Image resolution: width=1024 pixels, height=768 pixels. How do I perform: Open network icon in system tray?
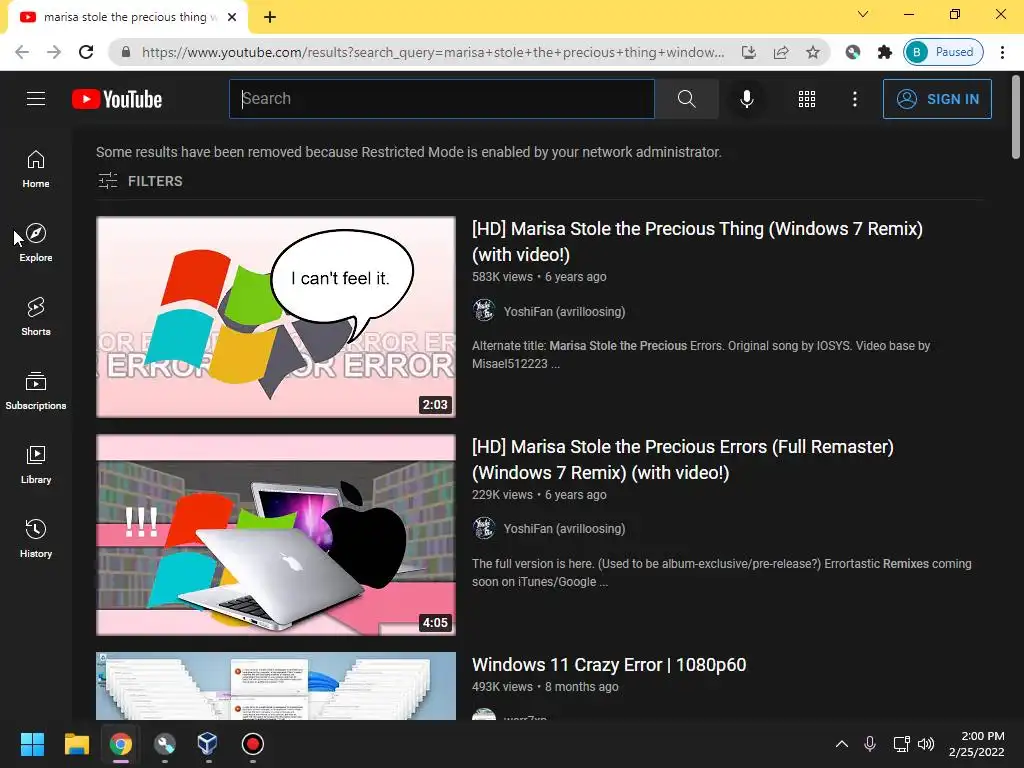[x=901, y=744]
